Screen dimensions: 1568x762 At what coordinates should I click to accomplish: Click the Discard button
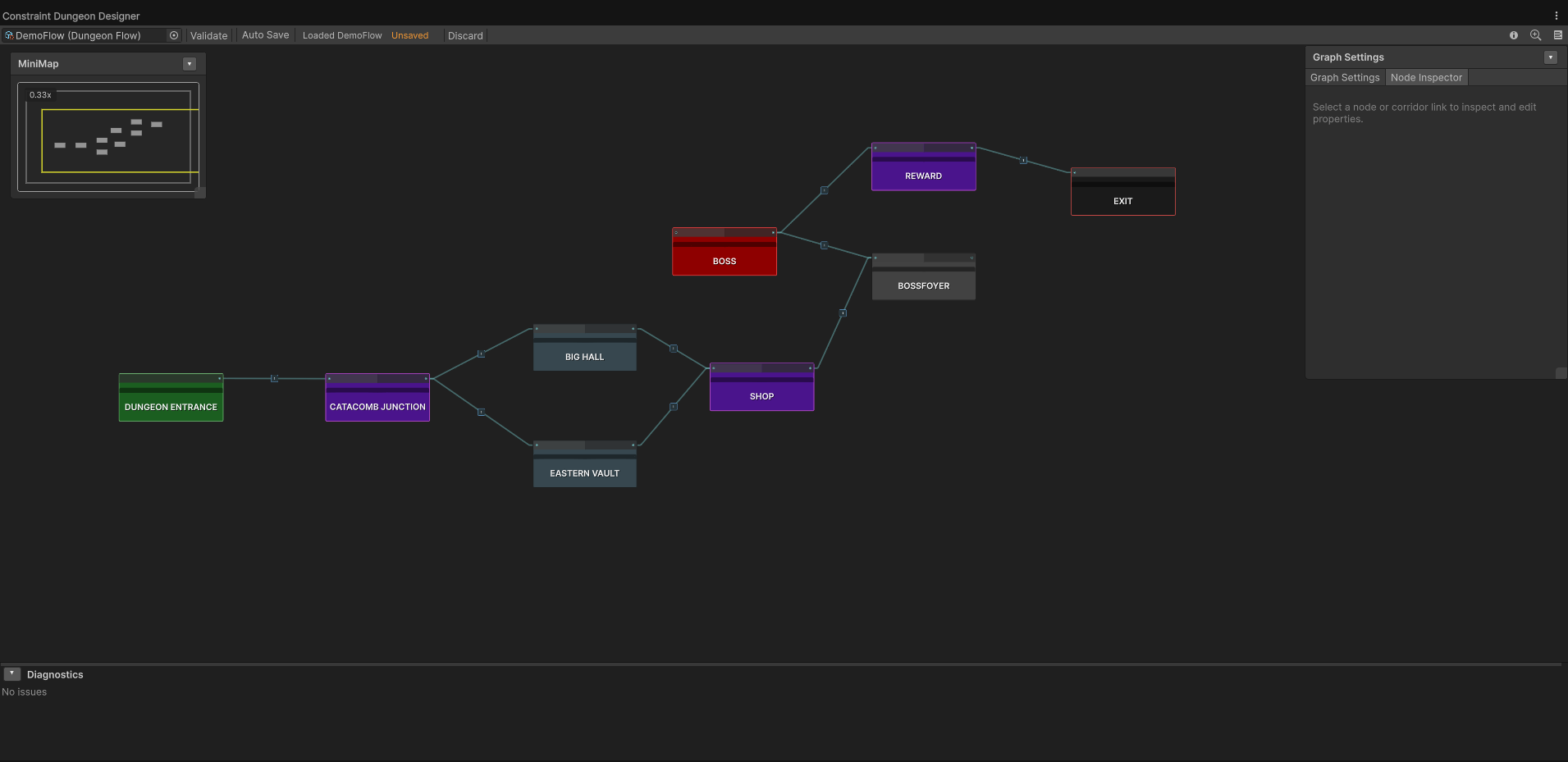point(465,35)
